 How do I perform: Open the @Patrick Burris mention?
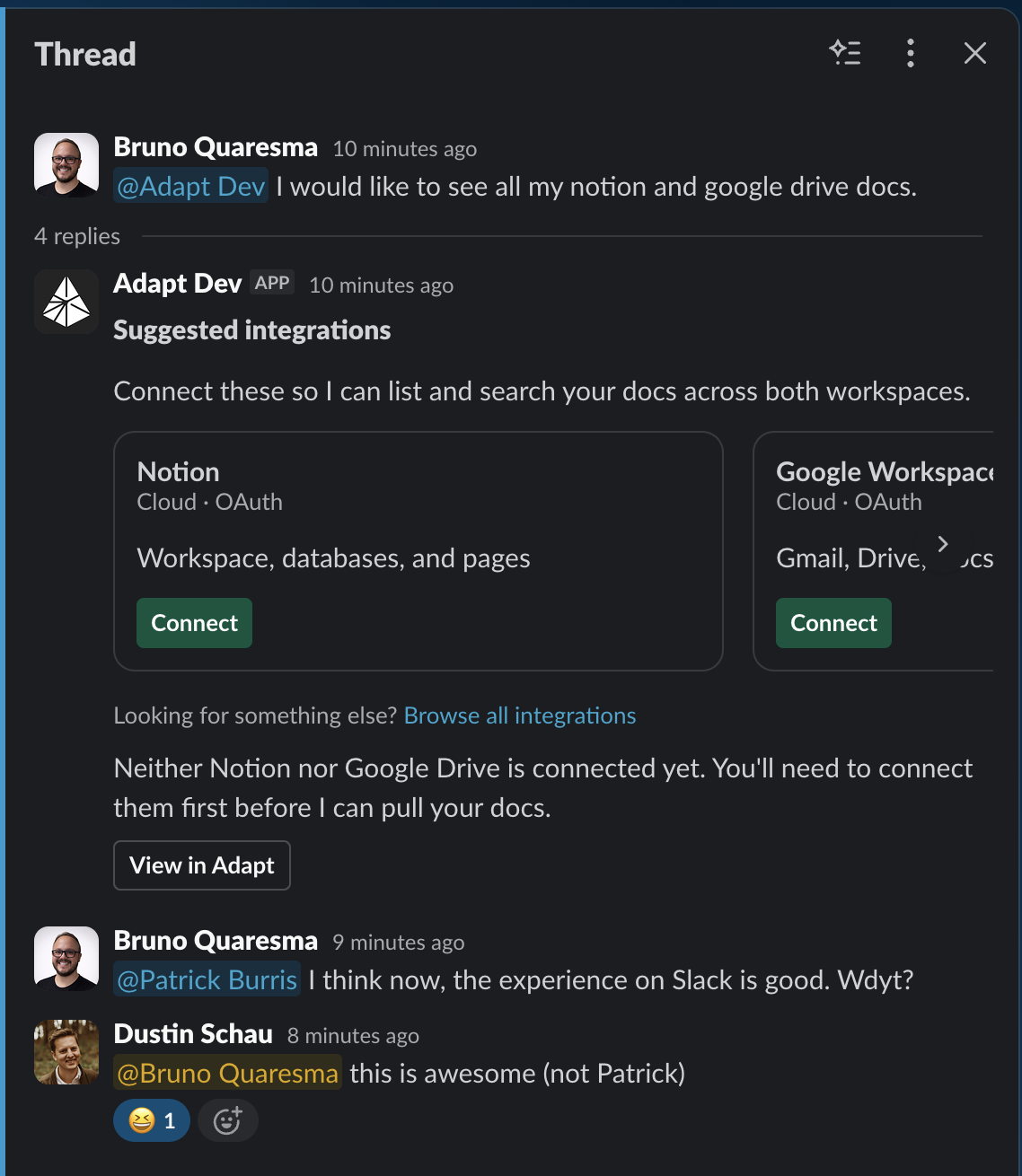tap(207, 979)
